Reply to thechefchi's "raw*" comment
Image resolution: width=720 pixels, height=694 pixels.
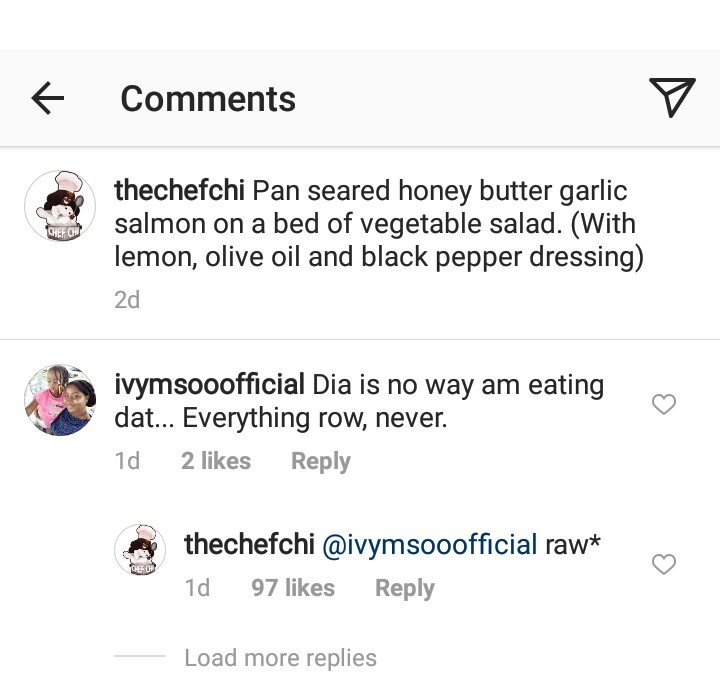(404, 588)
